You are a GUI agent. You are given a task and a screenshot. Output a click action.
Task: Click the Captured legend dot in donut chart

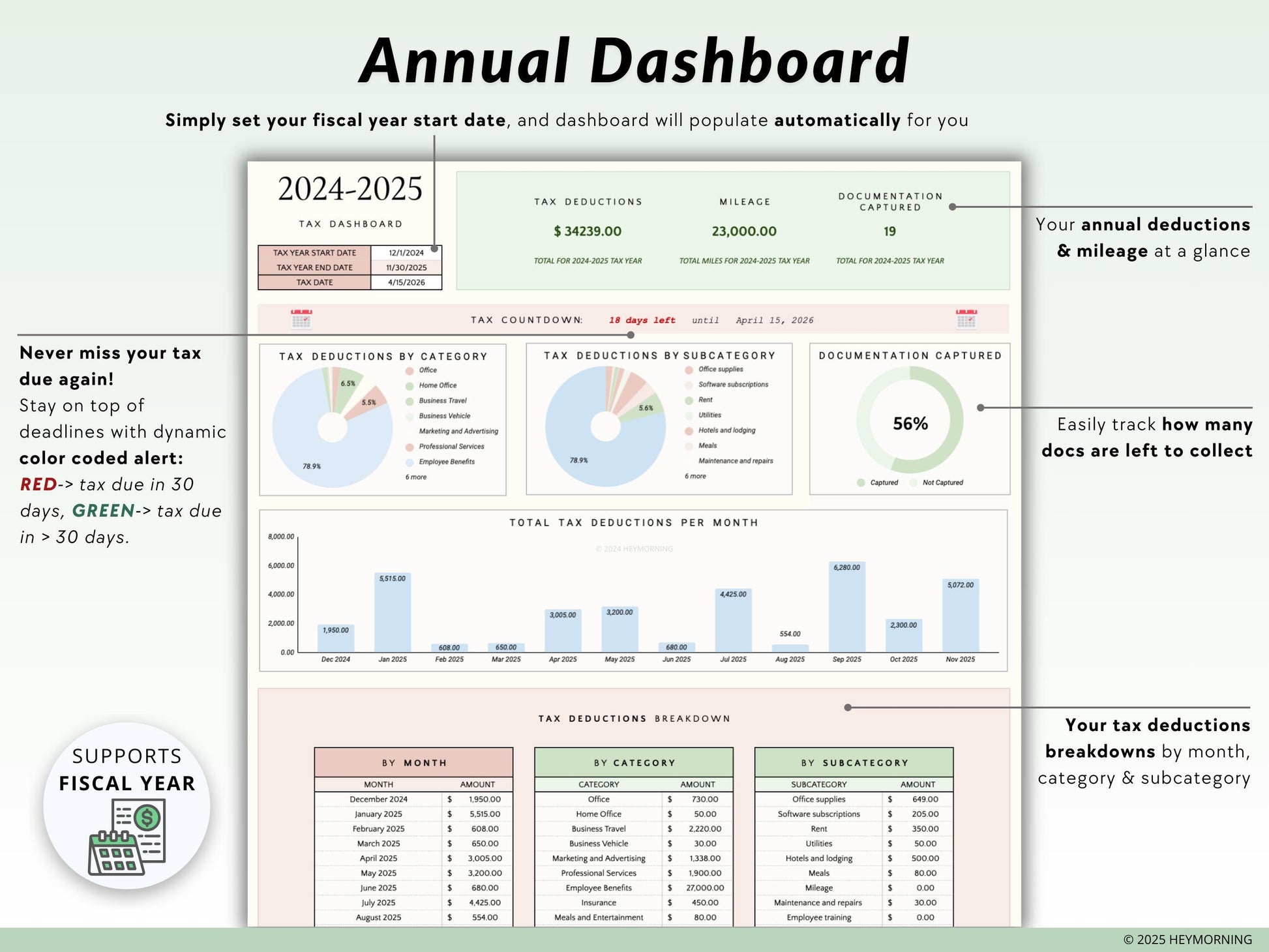pos(861,483)
